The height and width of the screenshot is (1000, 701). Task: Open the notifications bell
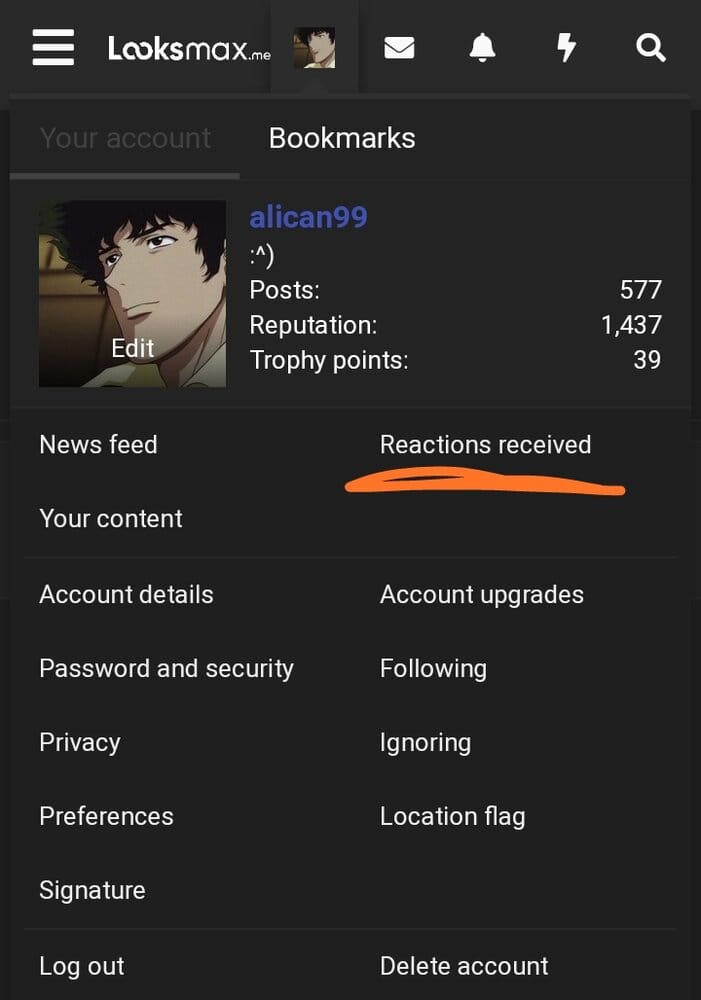point(482,48)
